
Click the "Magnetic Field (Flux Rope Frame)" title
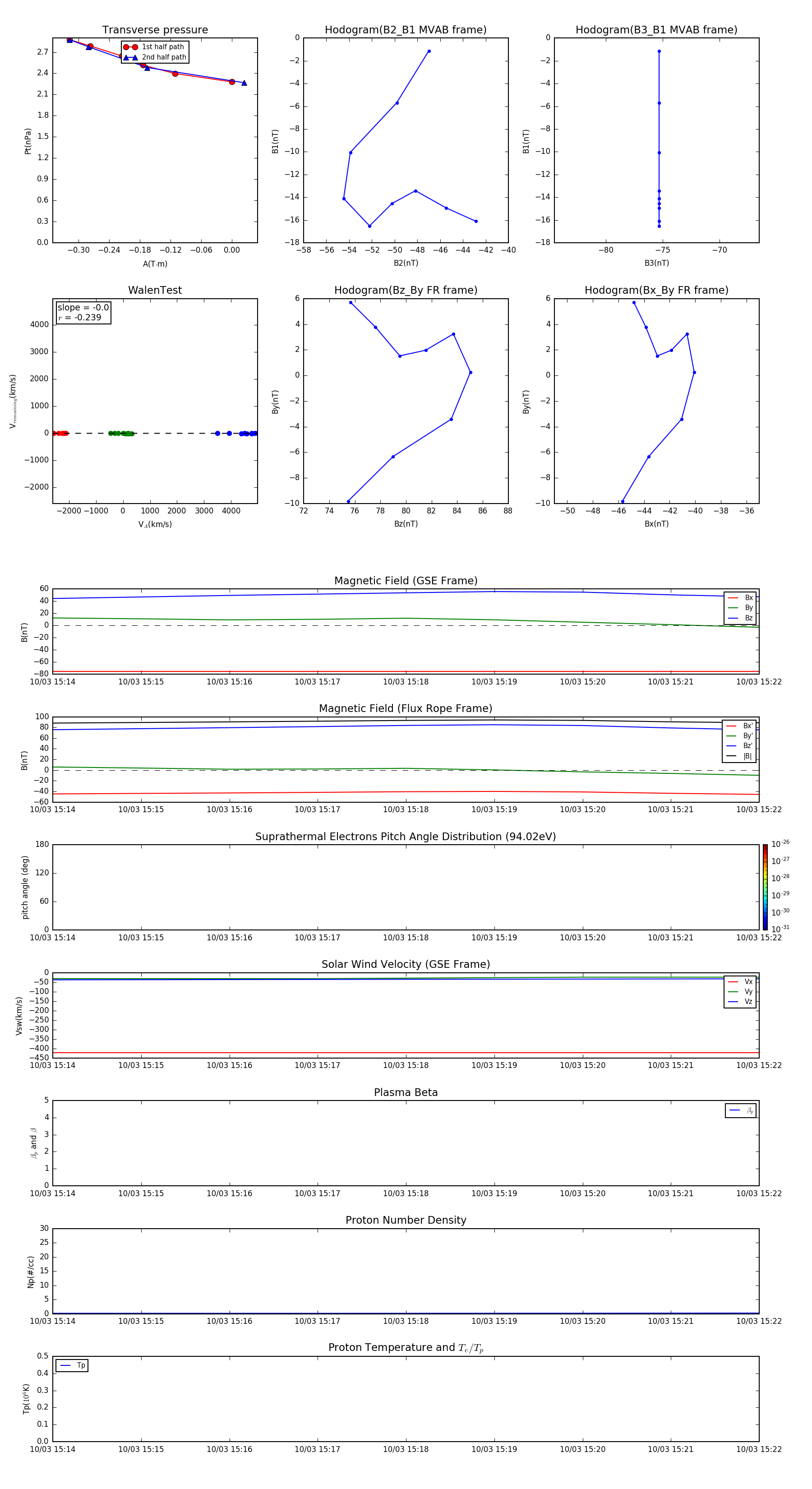click(406, 709)
